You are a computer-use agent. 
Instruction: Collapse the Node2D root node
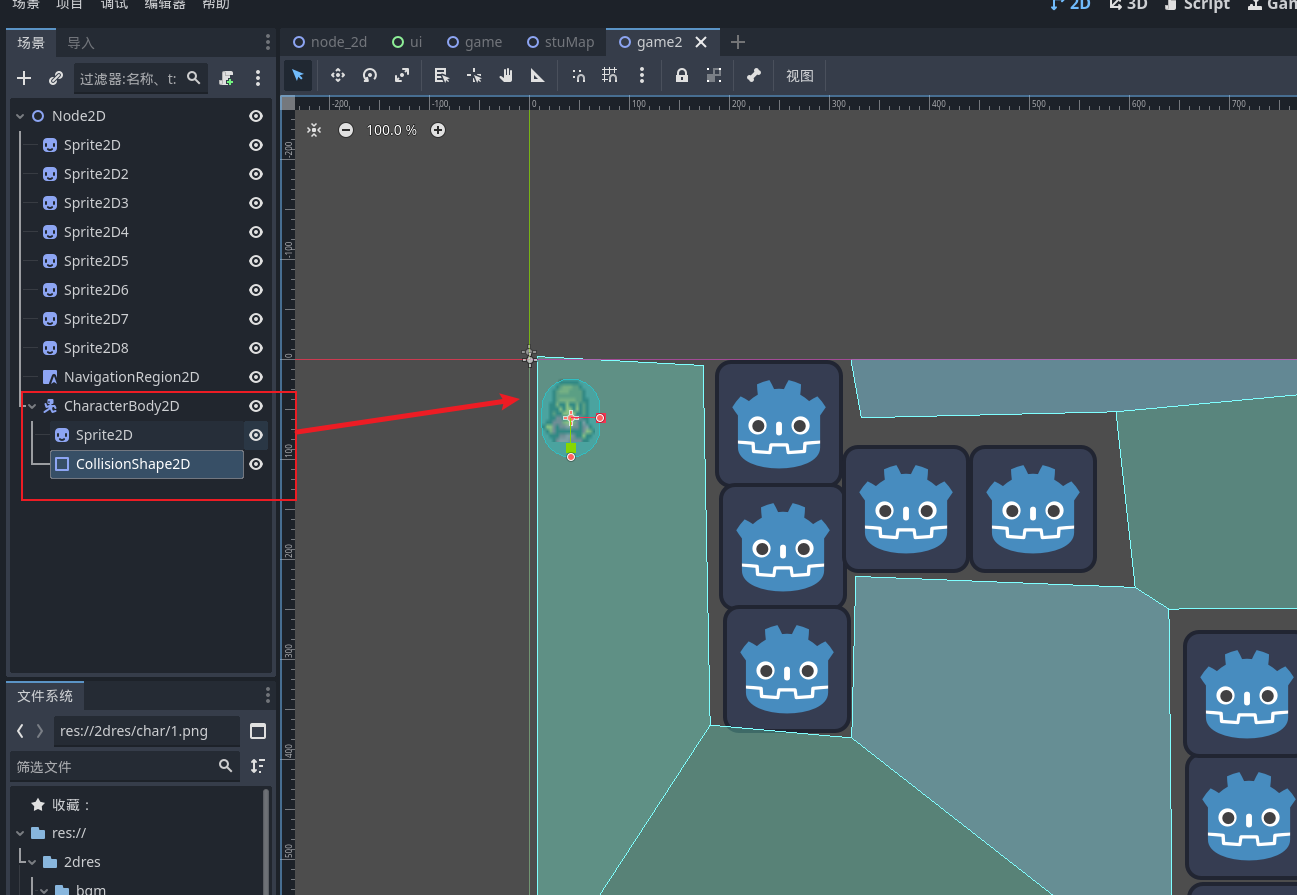coord(20,116)
